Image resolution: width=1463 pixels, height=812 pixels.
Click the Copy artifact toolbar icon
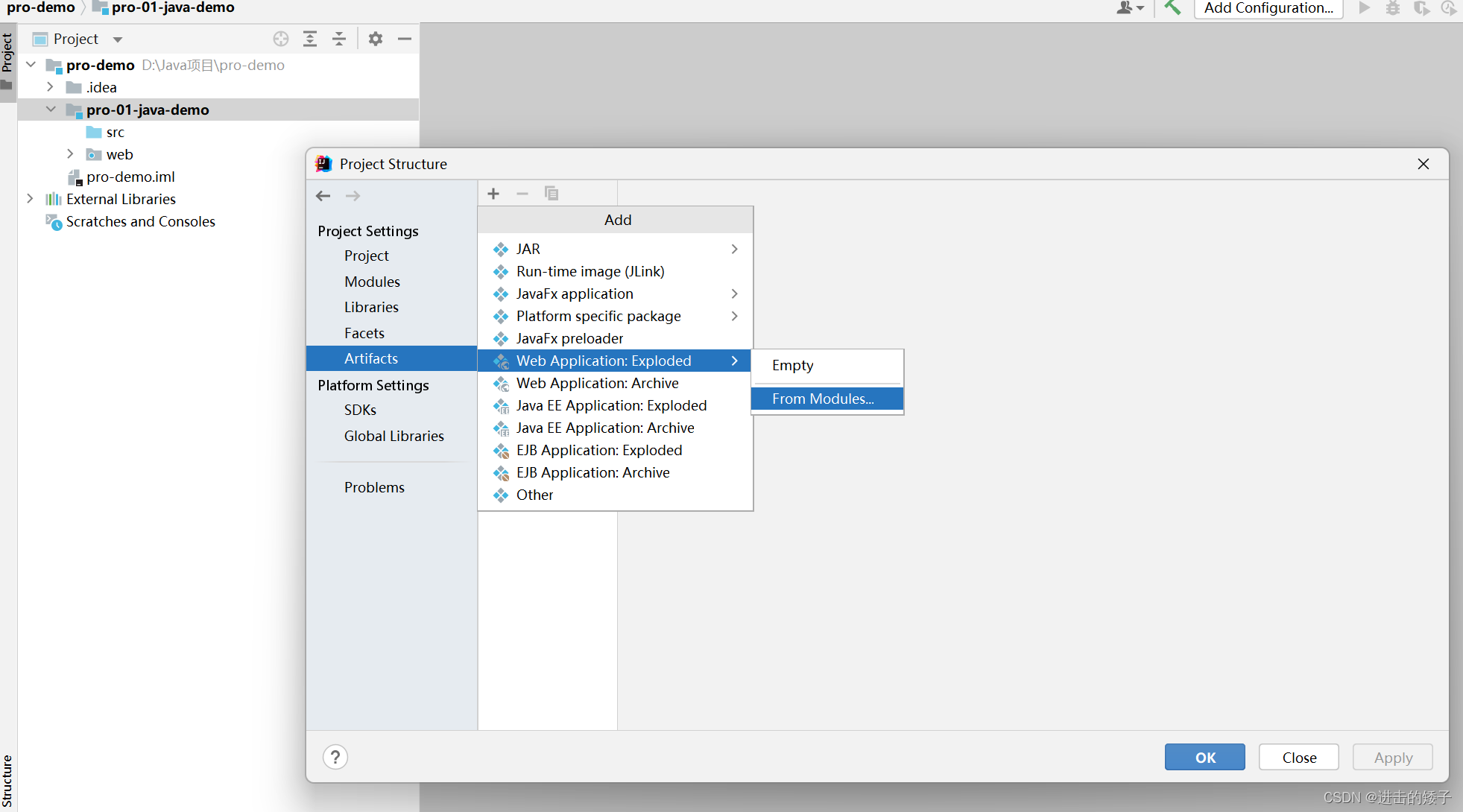pos(552,194)
